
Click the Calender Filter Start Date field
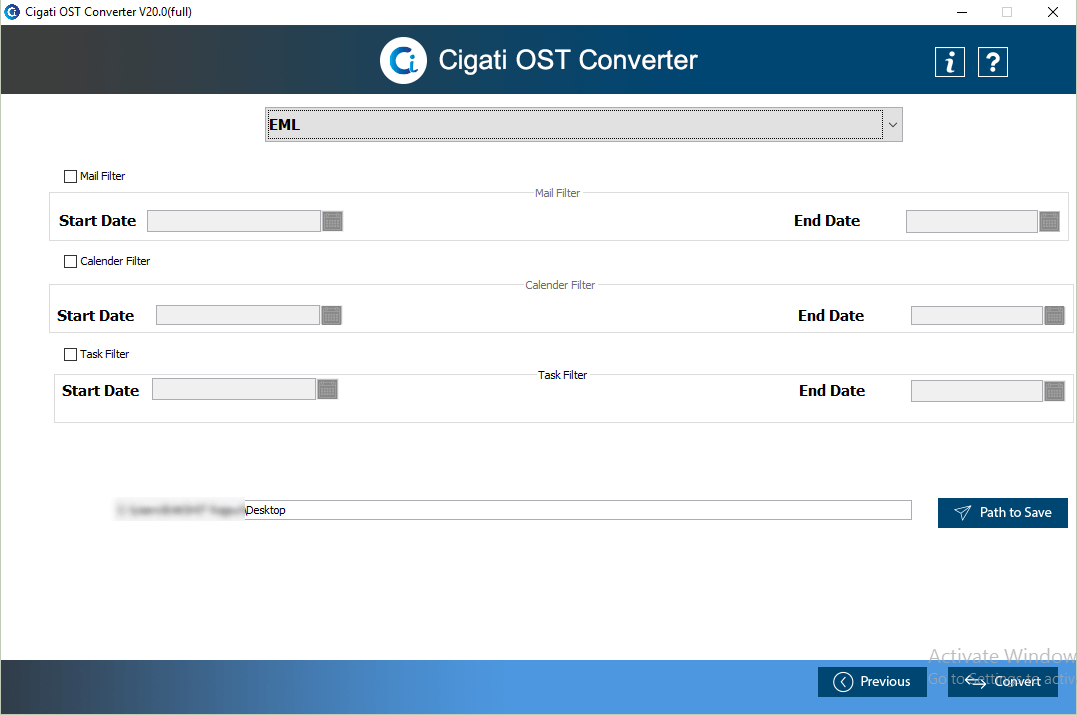(x=238, y=315)
